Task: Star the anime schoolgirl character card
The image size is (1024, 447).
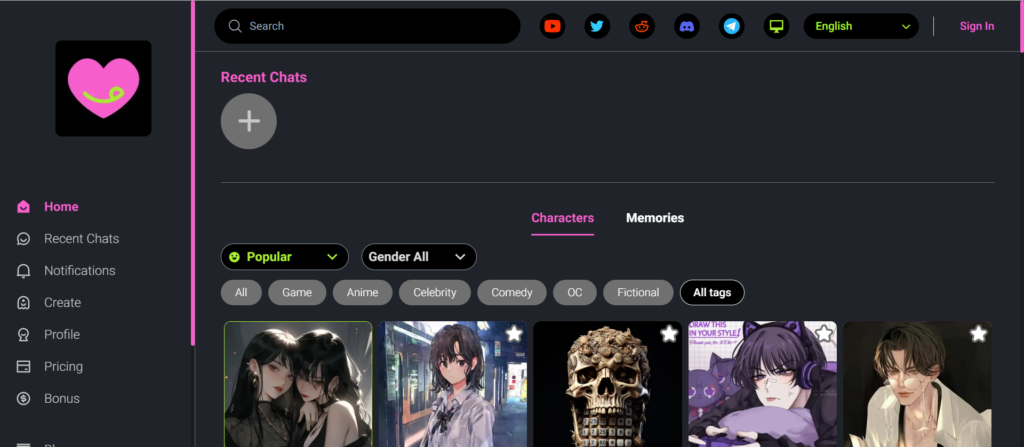Action: pos(514,334)
